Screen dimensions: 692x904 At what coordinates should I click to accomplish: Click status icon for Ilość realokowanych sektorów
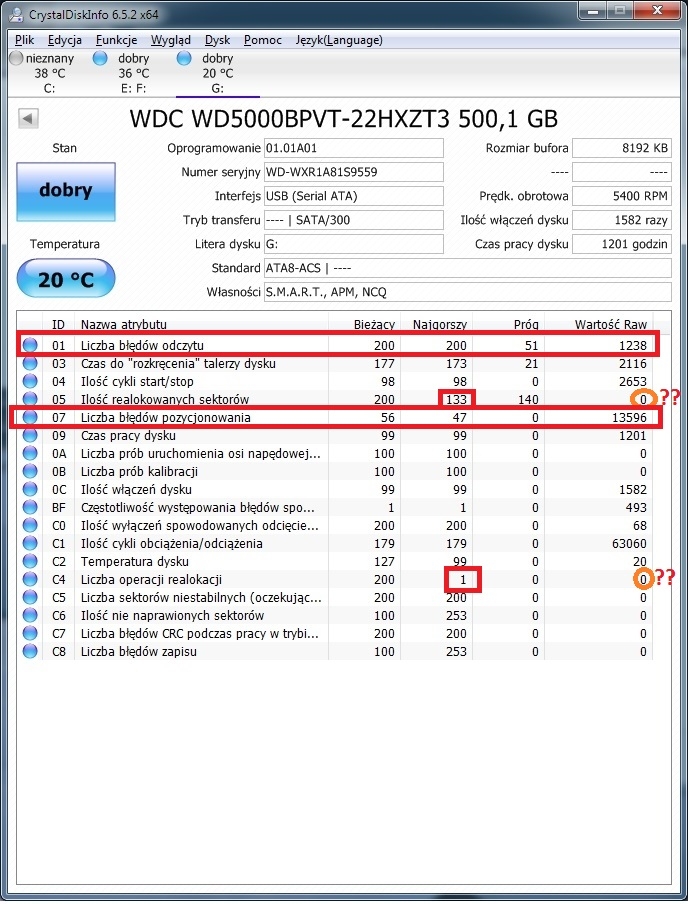coord(30,399)
